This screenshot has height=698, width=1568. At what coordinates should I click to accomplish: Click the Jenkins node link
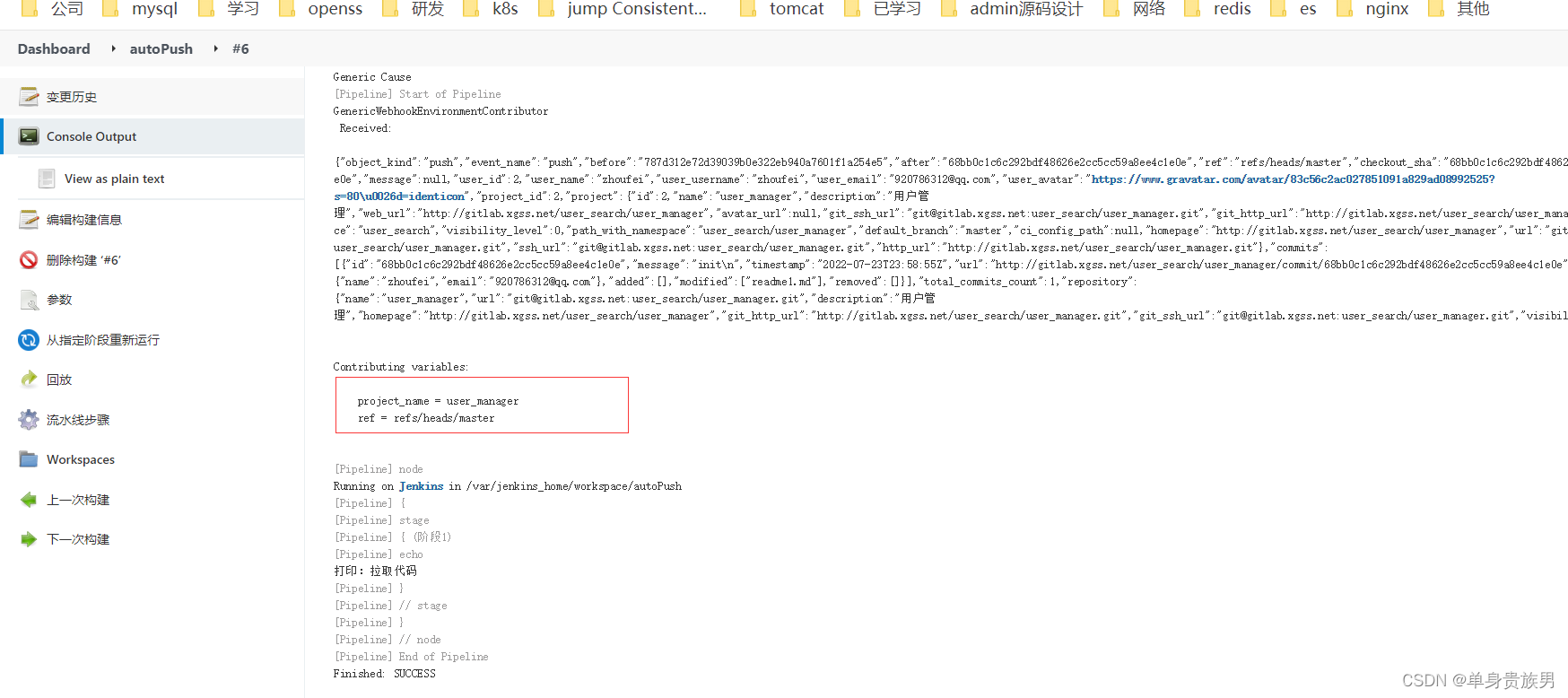tap(421, 486)
